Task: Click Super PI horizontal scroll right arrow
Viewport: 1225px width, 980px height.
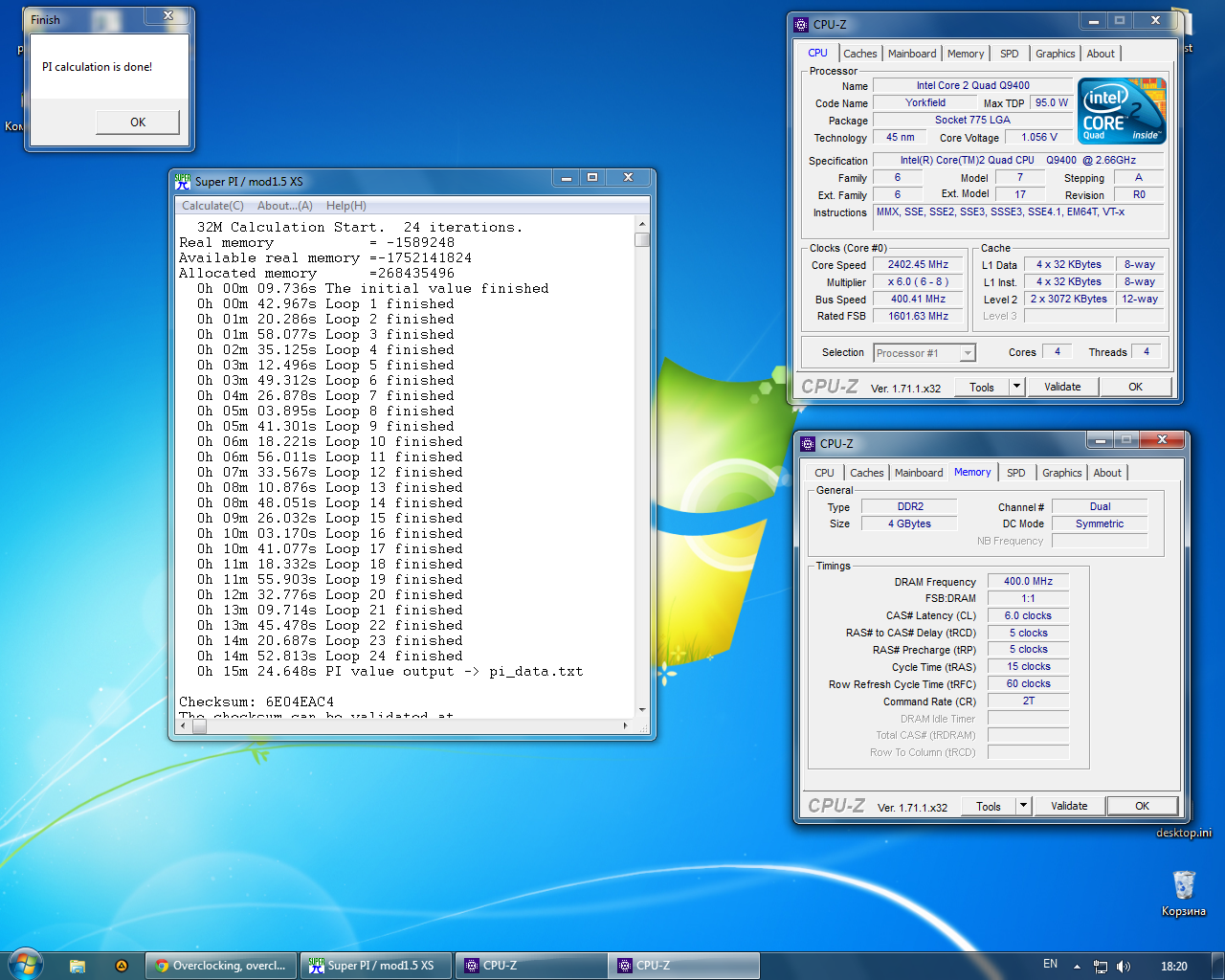Action: 626,725
